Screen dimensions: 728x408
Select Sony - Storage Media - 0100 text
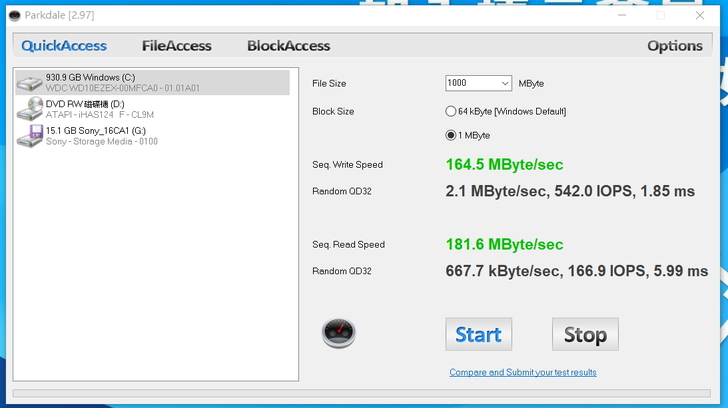pos(102,142)
